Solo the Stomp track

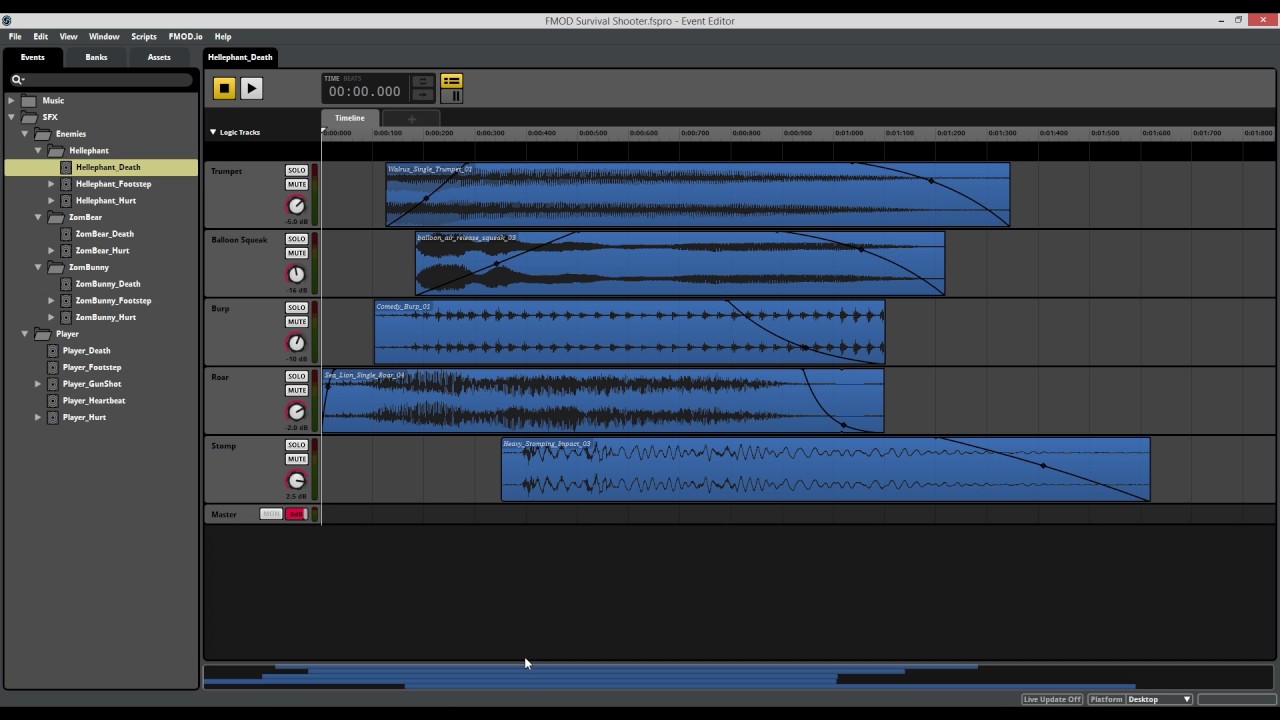296,445
